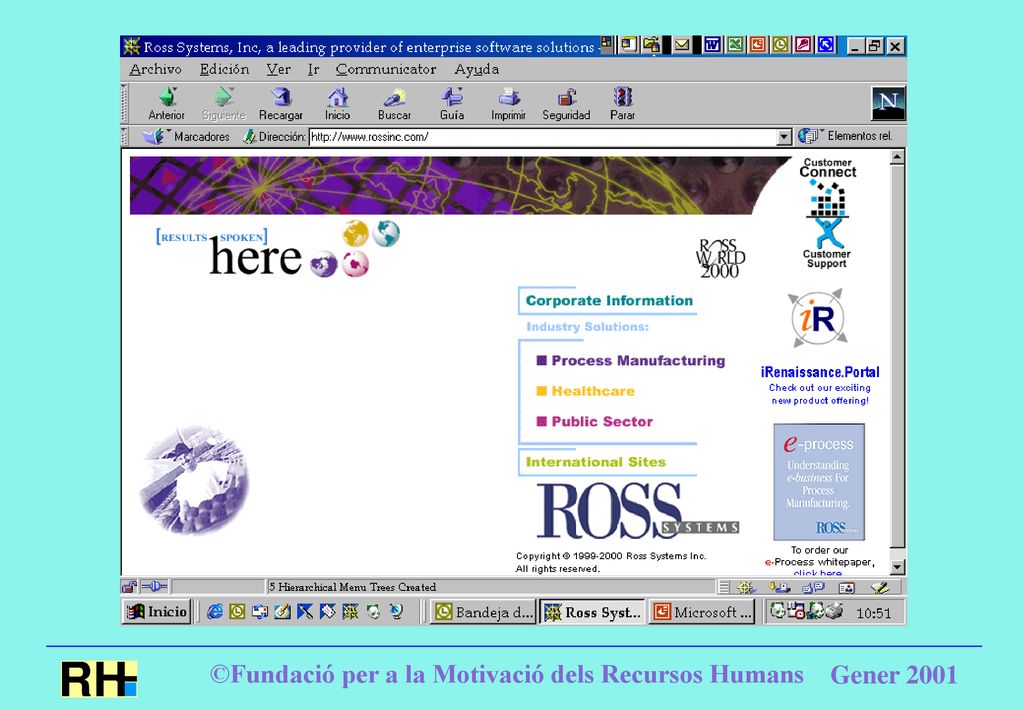Open the Ver menu

tap(278, 69)
